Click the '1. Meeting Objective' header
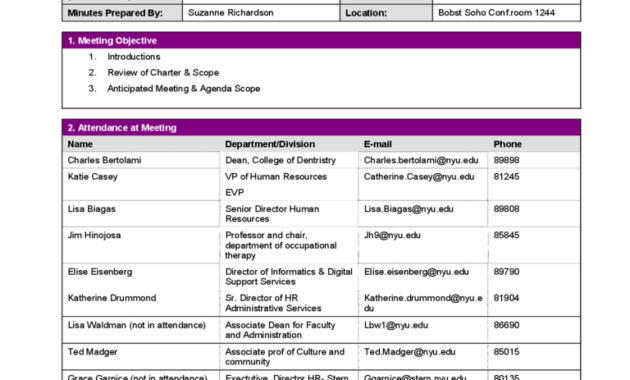Viewport: 630px width, 380px height. (x=321, y=41)
